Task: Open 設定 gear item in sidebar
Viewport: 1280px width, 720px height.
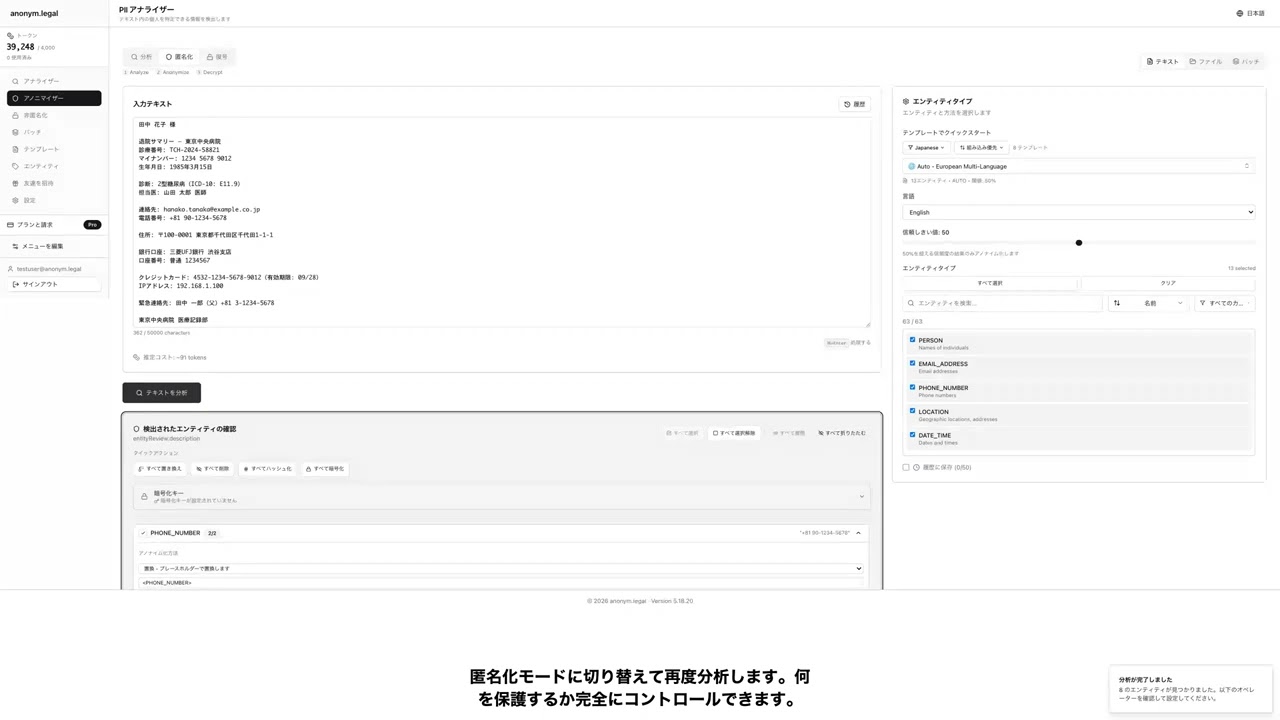Action: (54, 200)
